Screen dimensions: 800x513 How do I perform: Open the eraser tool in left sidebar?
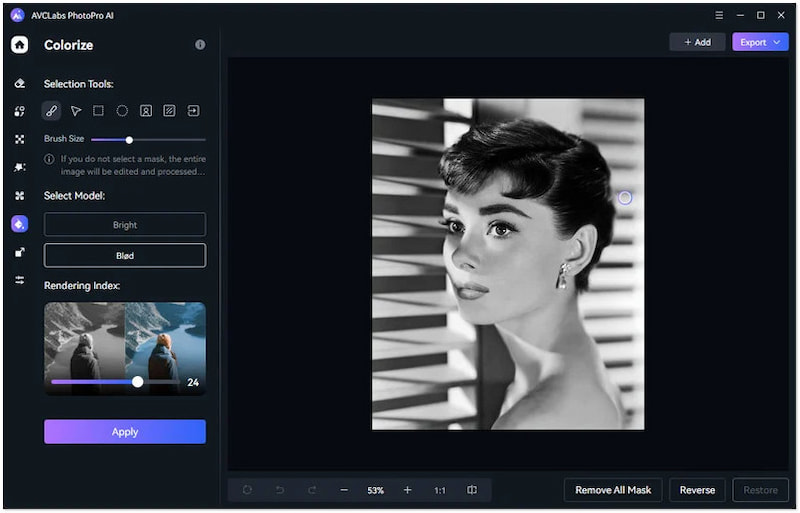tap(19, 84)
